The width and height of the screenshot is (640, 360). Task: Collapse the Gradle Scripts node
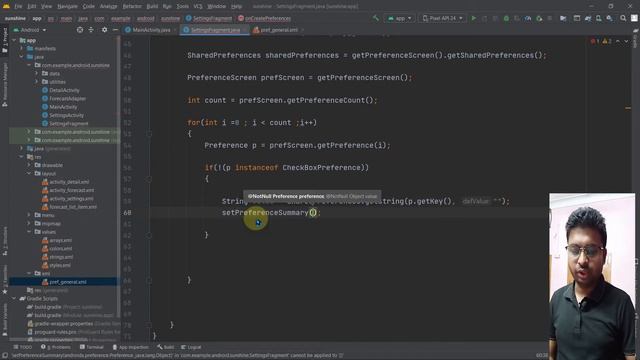tap(15, 299)
